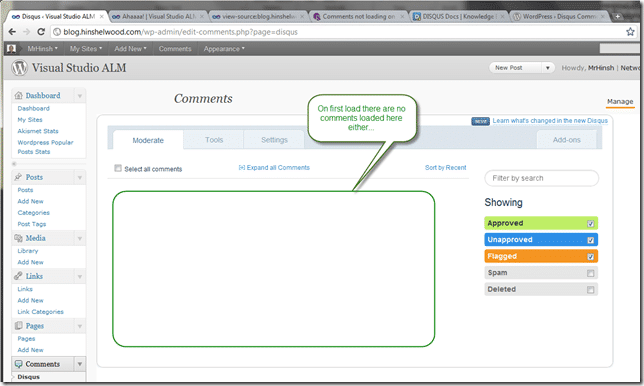Check the Select all comments checkbox
The height and width of the screenshot is (386, 644).
(118, 168)
